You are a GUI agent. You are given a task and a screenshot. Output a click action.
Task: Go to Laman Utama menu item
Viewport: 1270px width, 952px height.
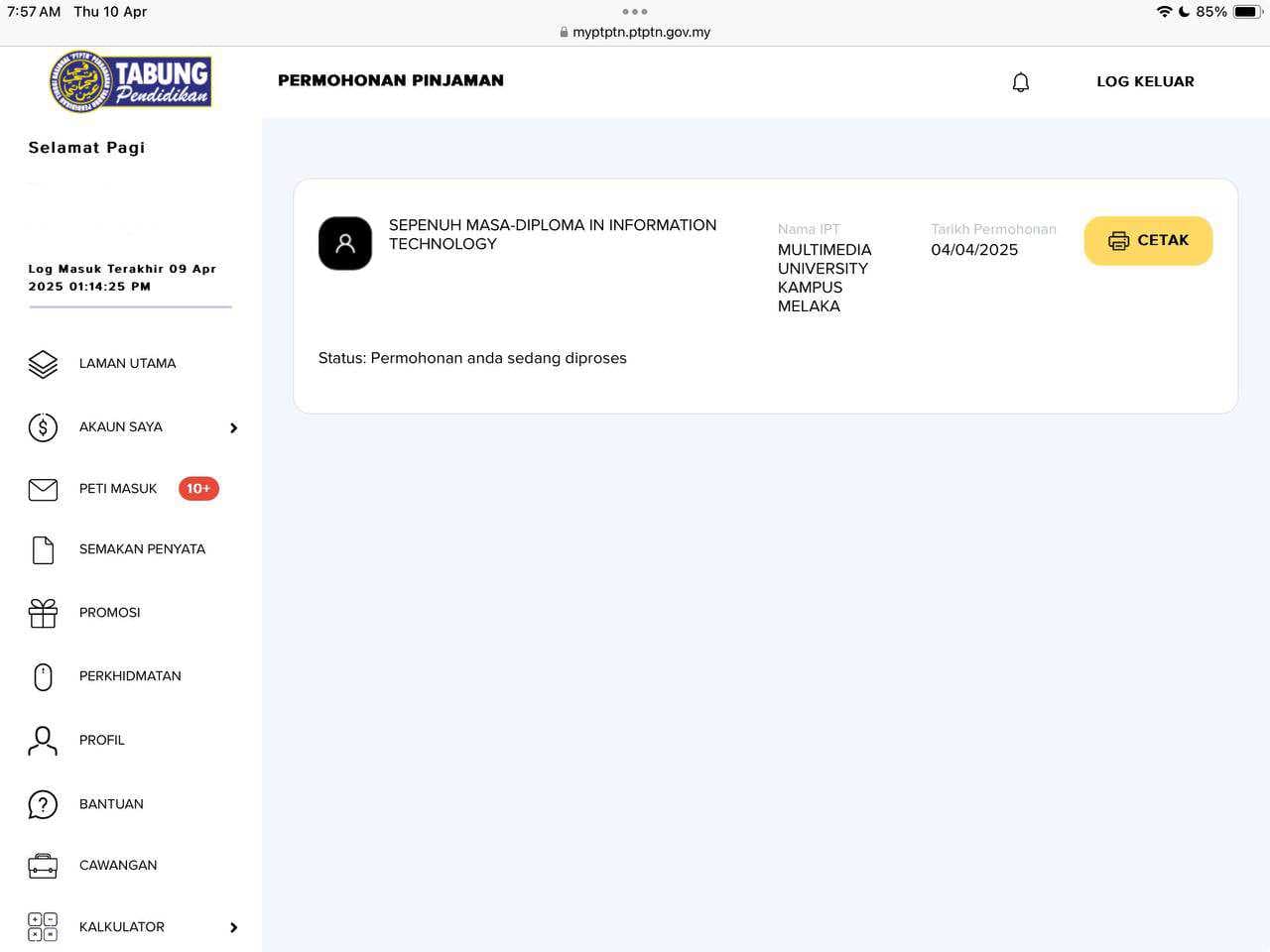coord(127,364)
